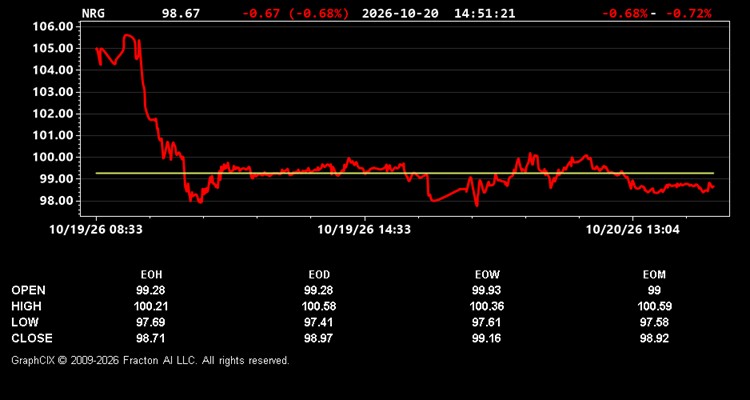Click the LOW row label
Viewport: 750px width, 400px height.
[x=25, y=322]
